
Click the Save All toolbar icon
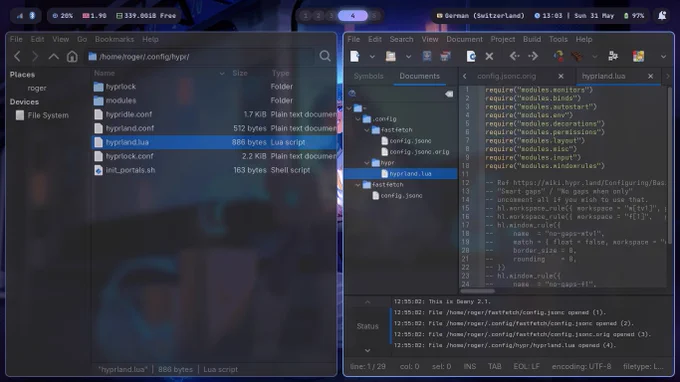(445, 56)
